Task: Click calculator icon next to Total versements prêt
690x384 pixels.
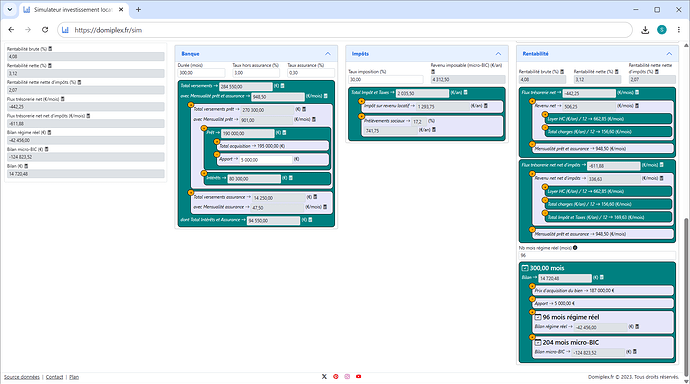Action: (304, 109)
